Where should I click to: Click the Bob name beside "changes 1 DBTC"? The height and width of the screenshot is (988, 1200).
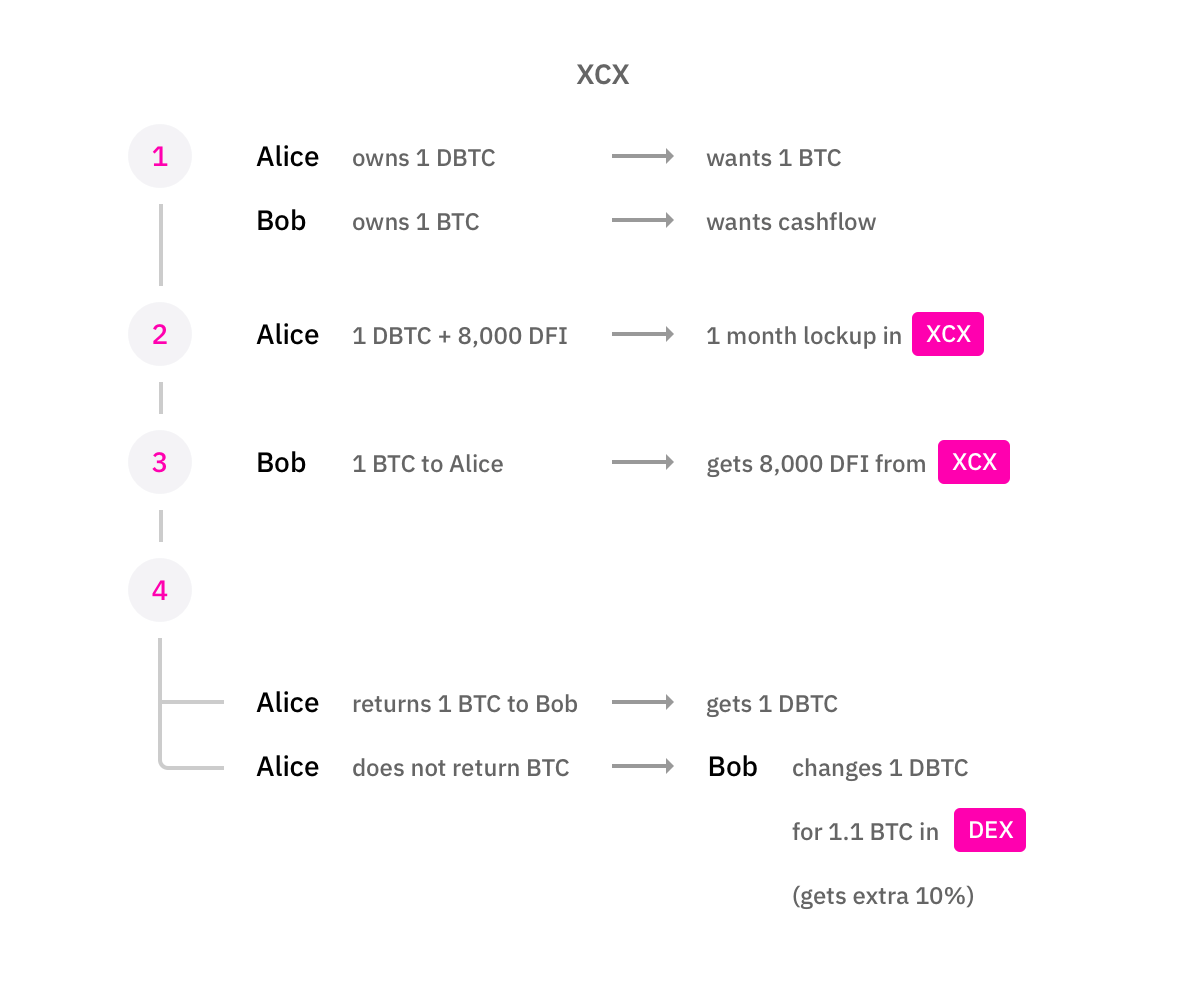tap(733, 767)
